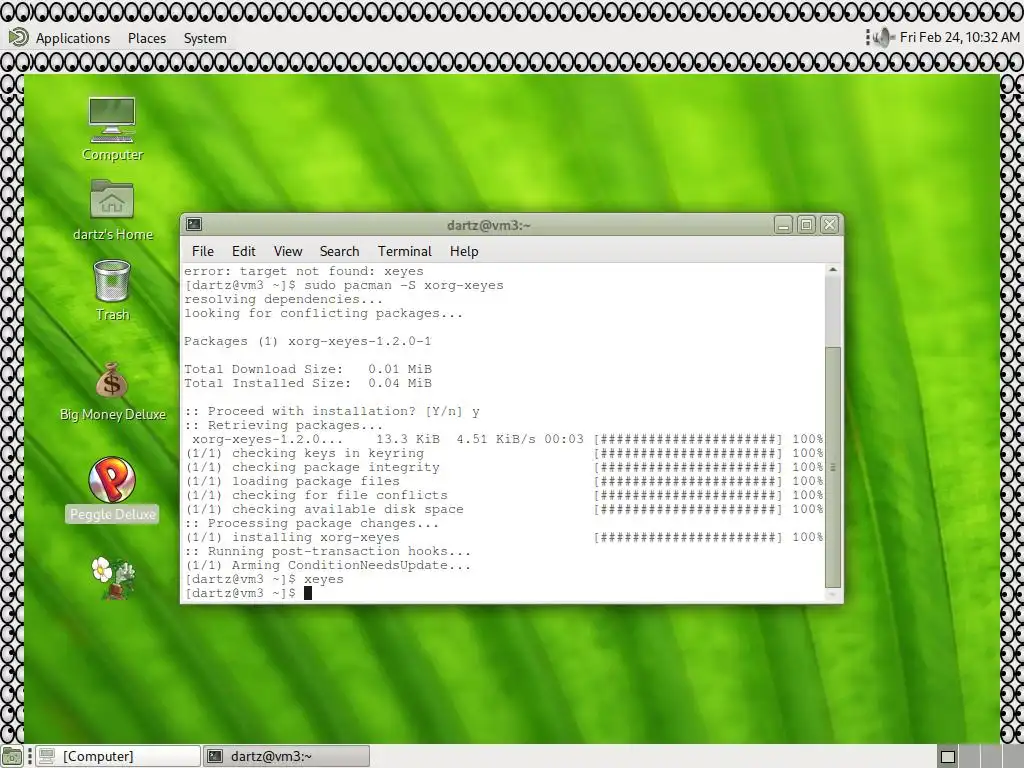Image resolution: width=1024 pixels, height=768 pixels.
Task: Select the flower and zombie game icon
Action: click(x=112, y=578)
